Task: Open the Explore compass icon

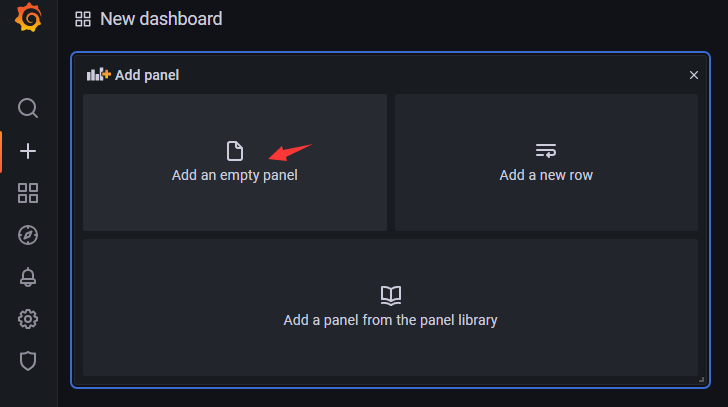Action: pos(28,235)
